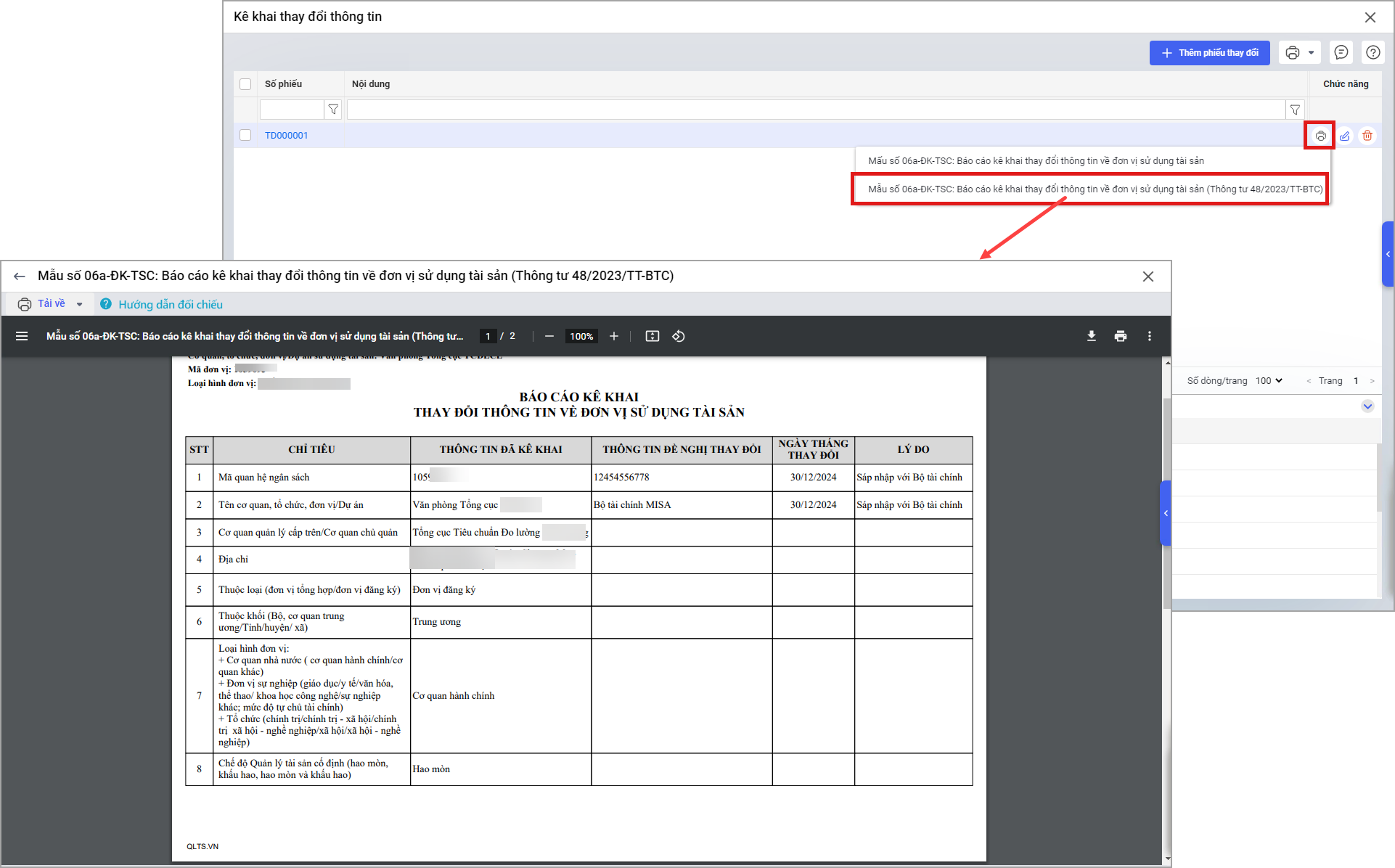Select first Mẫu số 06a-ĐK-TSC menu entry
Screen dimensions: 1395x868
click(1036, 161)
